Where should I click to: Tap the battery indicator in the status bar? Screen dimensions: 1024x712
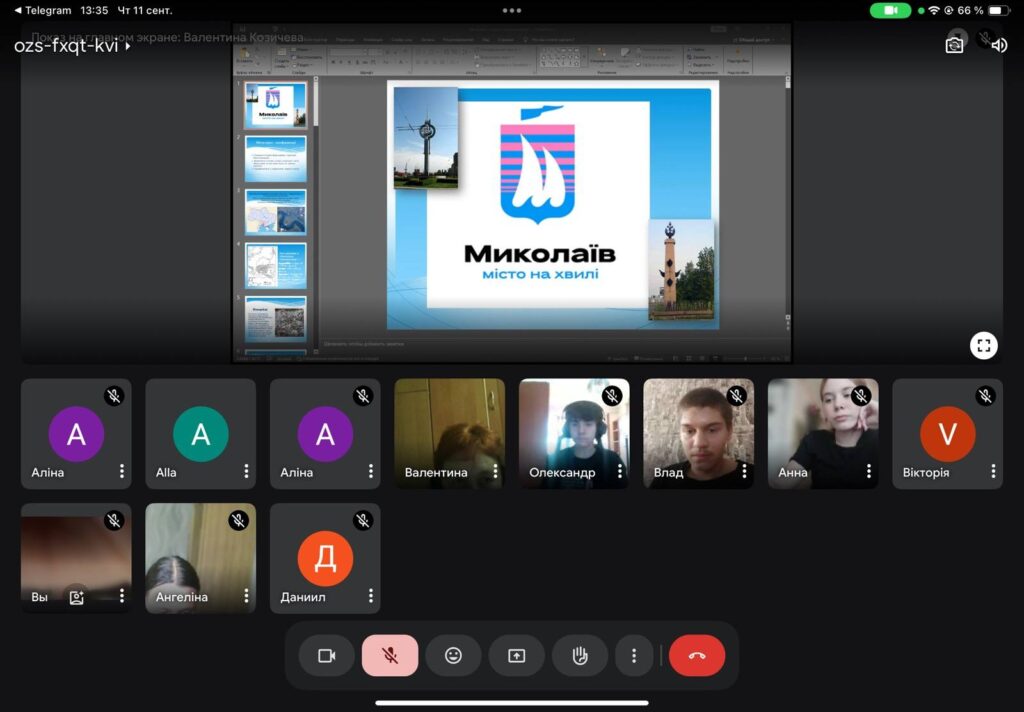click(x=999, y=10)
